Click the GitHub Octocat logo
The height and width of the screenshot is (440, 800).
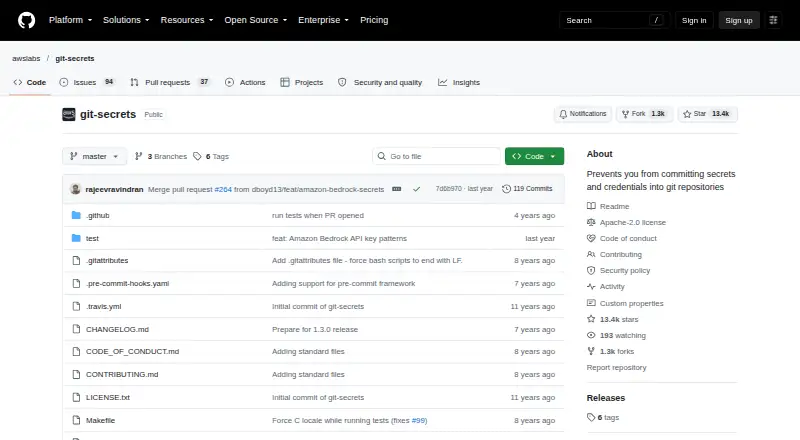tap(27, 20)
